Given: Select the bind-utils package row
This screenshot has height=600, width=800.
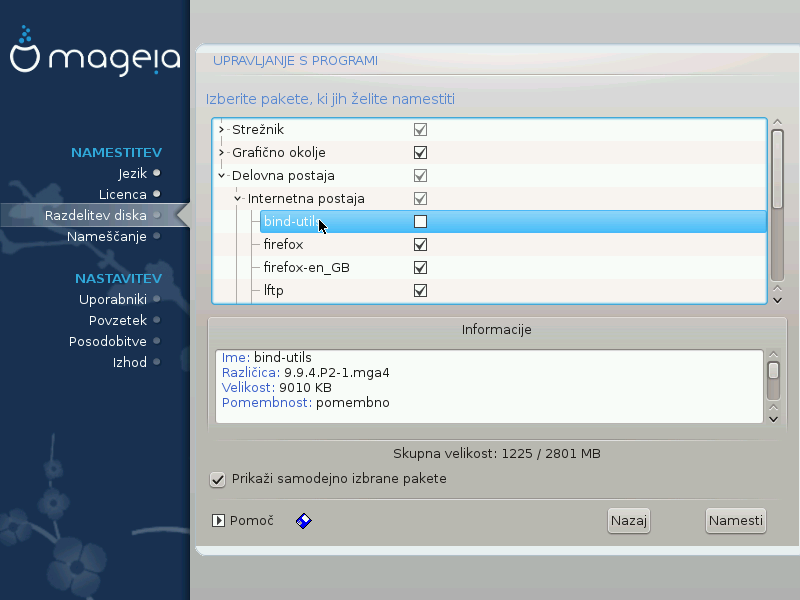Looking at the screenshot, I should click(513, 221).
